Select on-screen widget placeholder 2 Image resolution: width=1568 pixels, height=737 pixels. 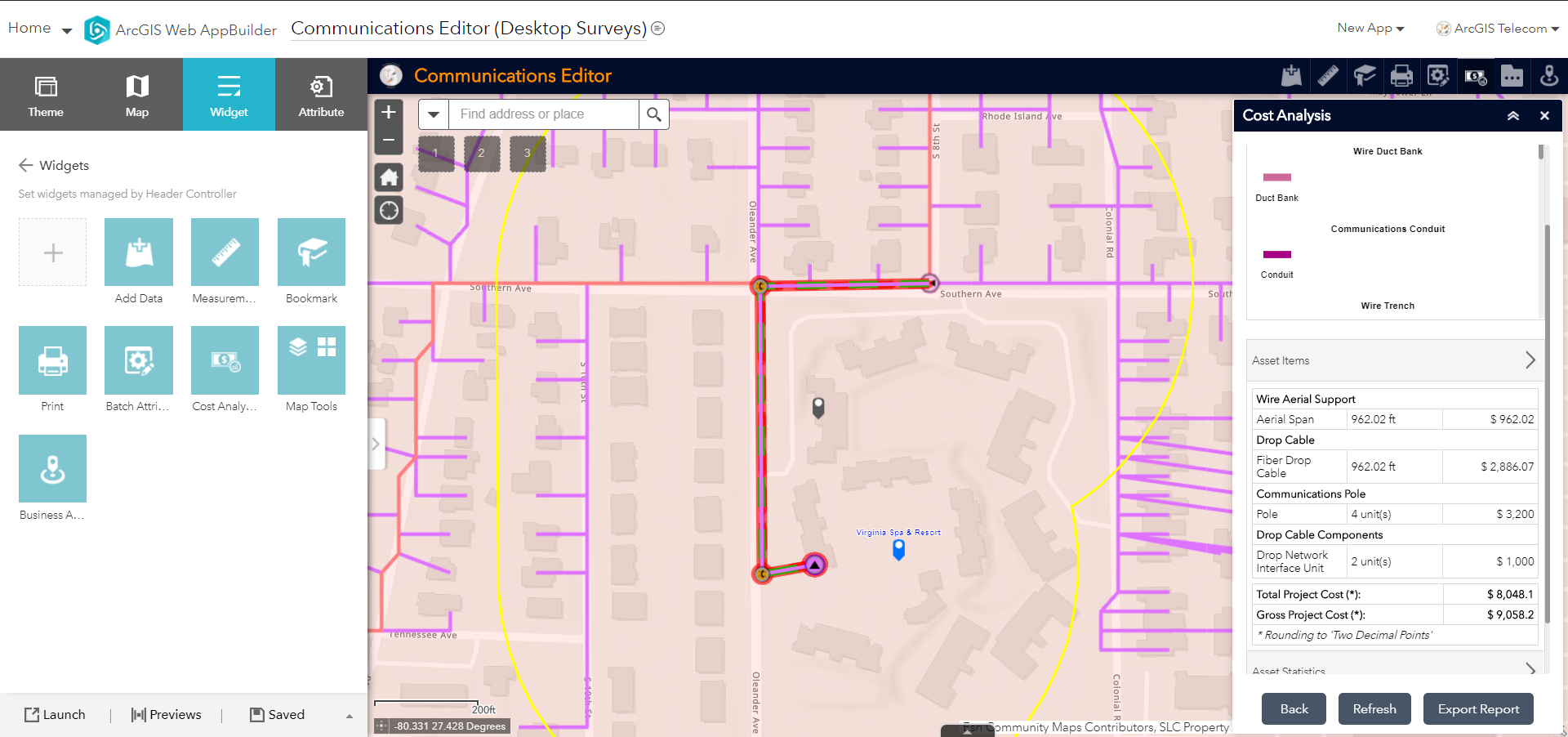482,154
